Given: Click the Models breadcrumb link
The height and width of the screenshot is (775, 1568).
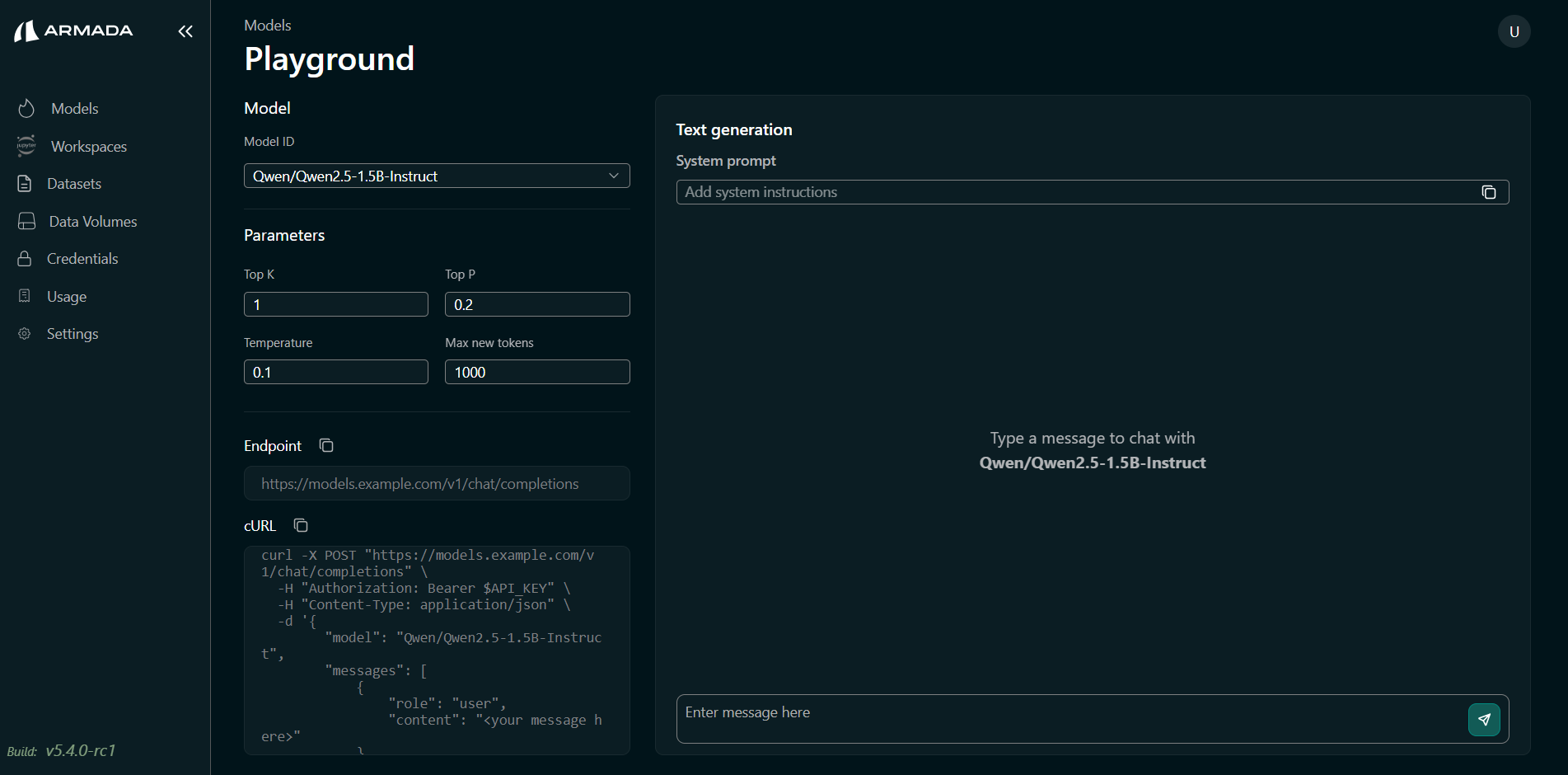Looking at the screenshot, I should pyautogui.click(x=268, y=25).
